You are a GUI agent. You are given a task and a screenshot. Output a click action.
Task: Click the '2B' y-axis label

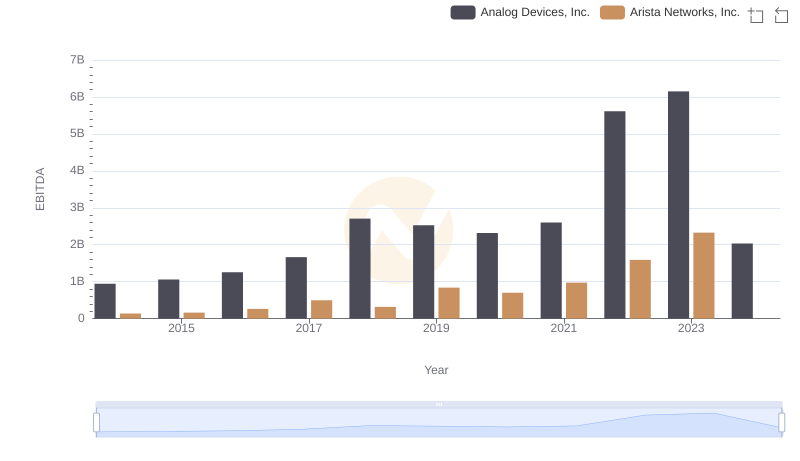point(77,244)
